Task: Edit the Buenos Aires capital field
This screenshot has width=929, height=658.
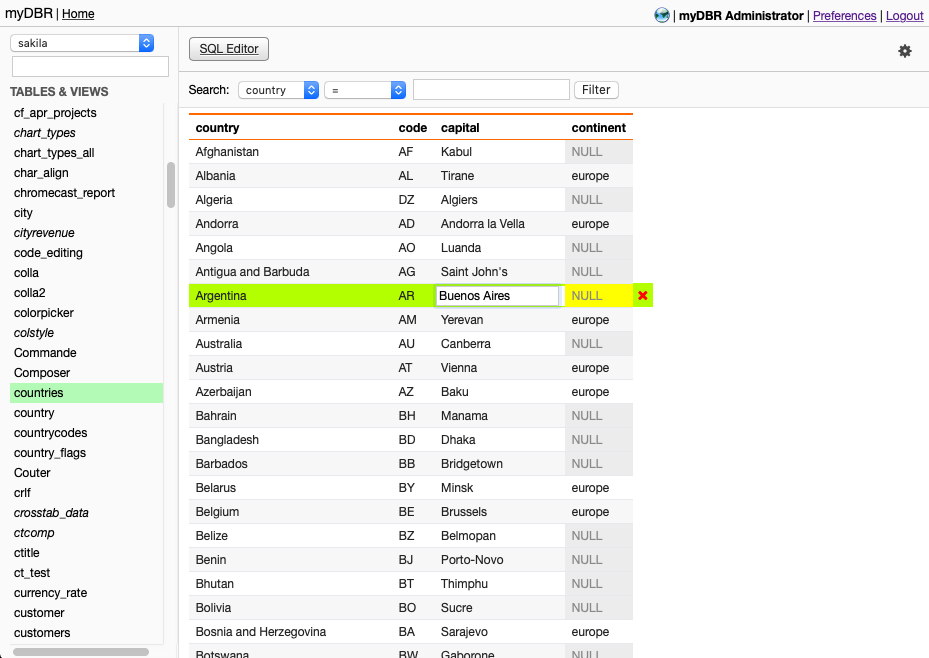Action: (497, 296)
